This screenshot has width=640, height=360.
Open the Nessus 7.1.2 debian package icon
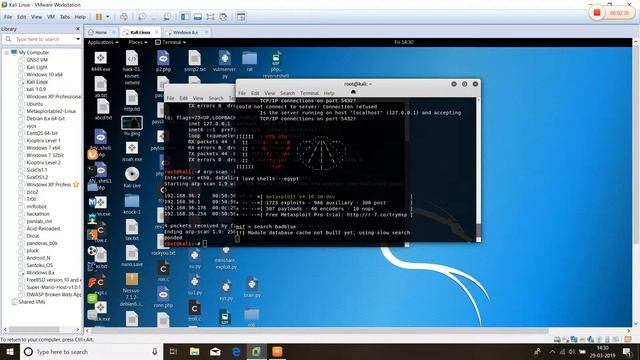(x=131, y=290)
